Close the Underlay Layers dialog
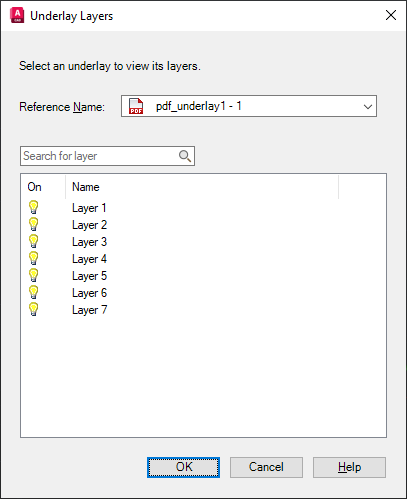The width and height of the screenshot is (407, 499). (x=391, y=15)
